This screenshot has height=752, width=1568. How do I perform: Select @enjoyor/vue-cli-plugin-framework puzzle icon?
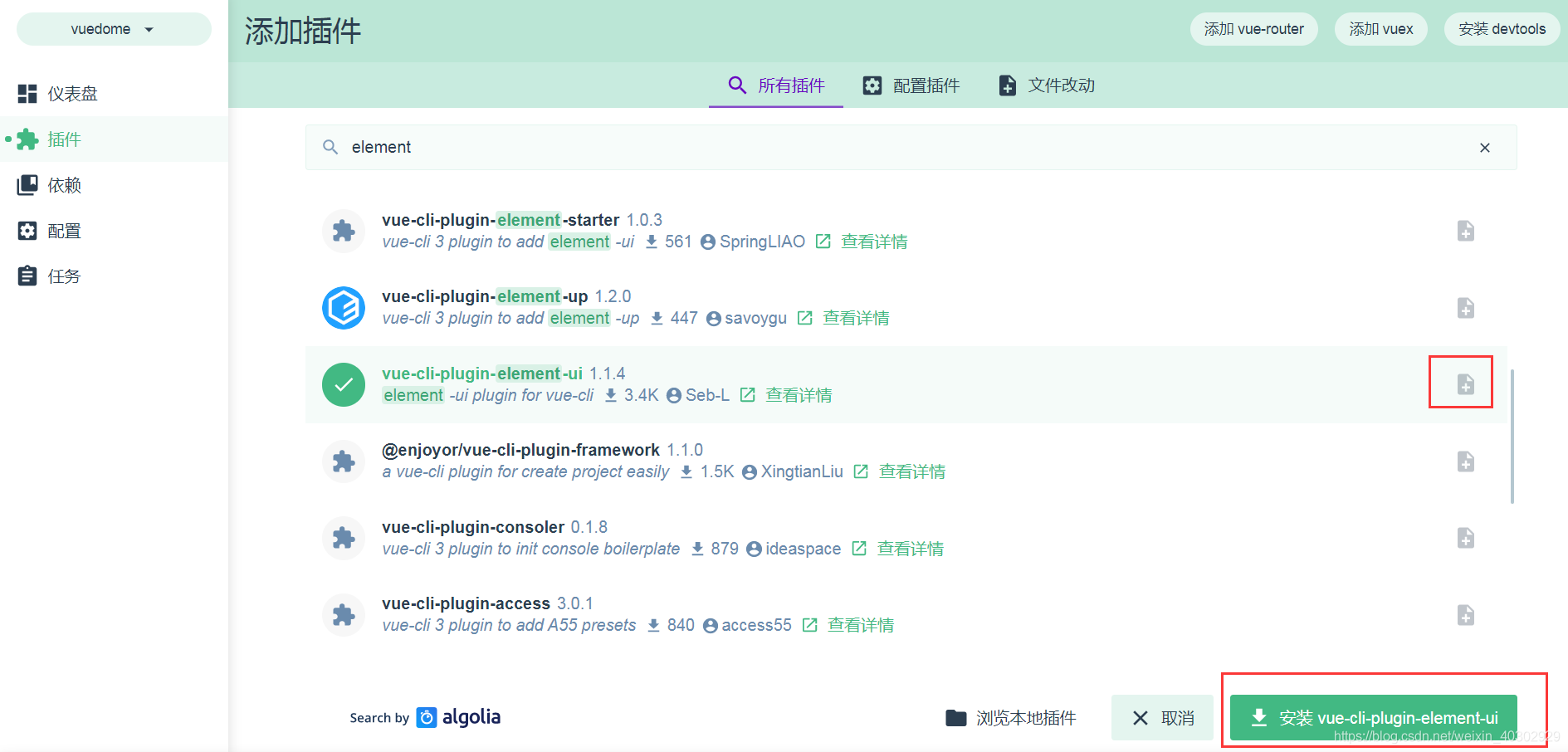344,461
